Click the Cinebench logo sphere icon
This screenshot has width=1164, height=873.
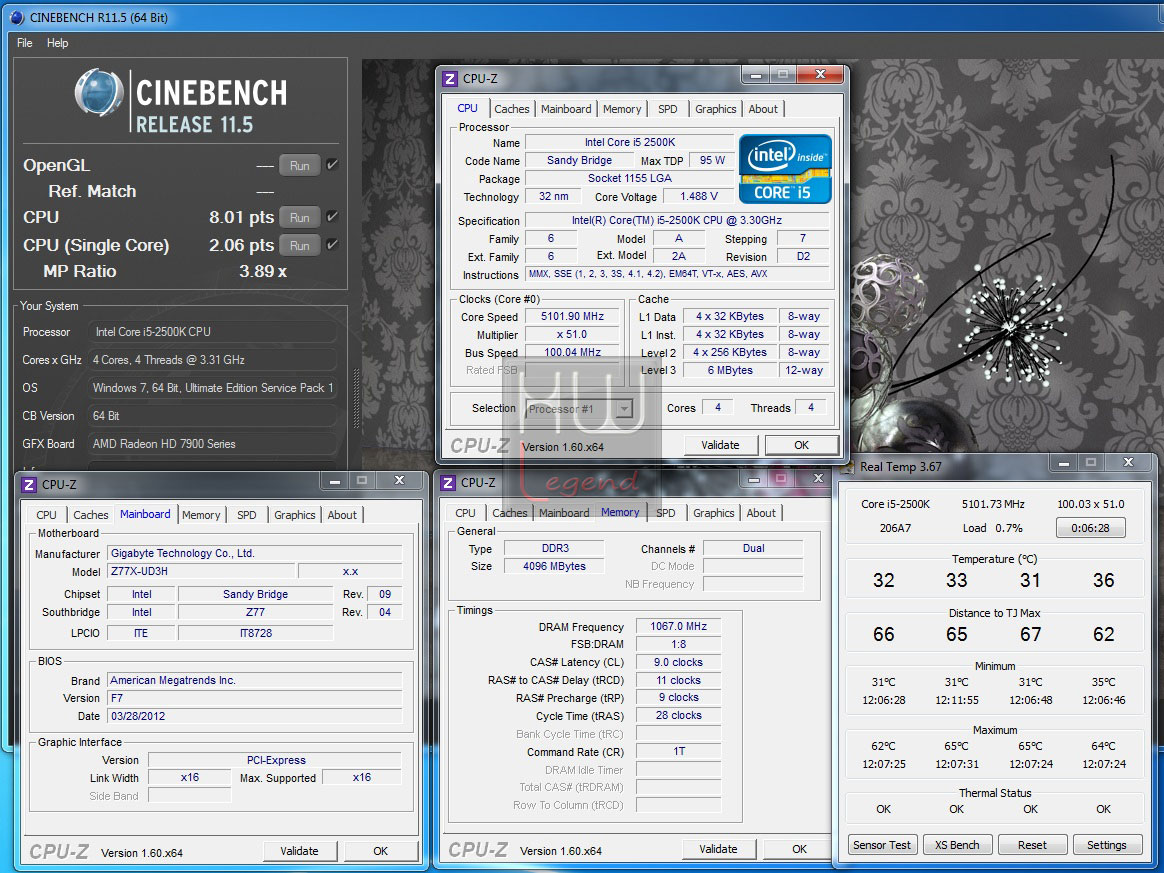coord(99,93)
